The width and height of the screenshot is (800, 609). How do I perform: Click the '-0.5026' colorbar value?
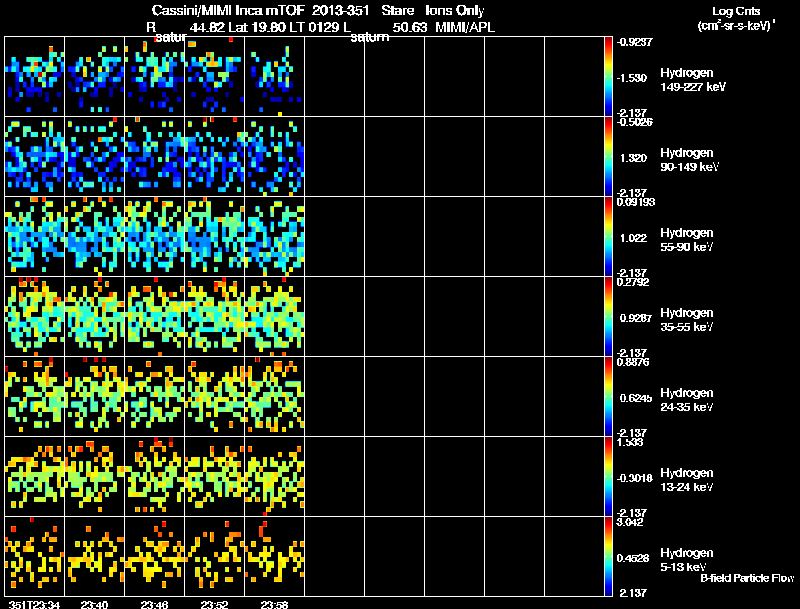pyautogui.click(x=635, y=122)
